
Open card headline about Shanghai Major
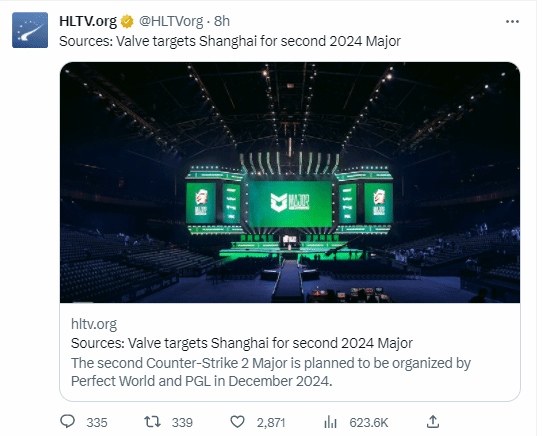pyautogui.click(x=242, y=343)
